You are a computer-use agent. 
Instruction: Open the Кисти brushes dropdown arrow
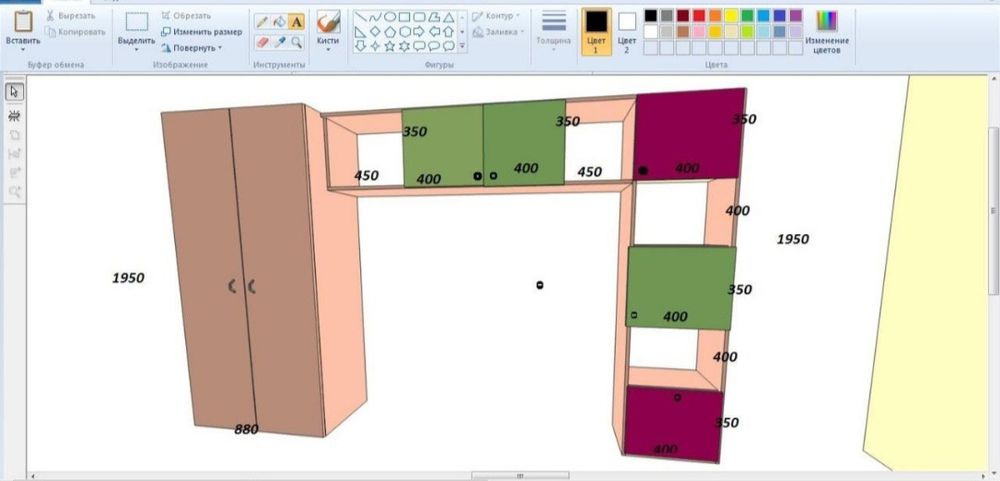click(328, 49)
